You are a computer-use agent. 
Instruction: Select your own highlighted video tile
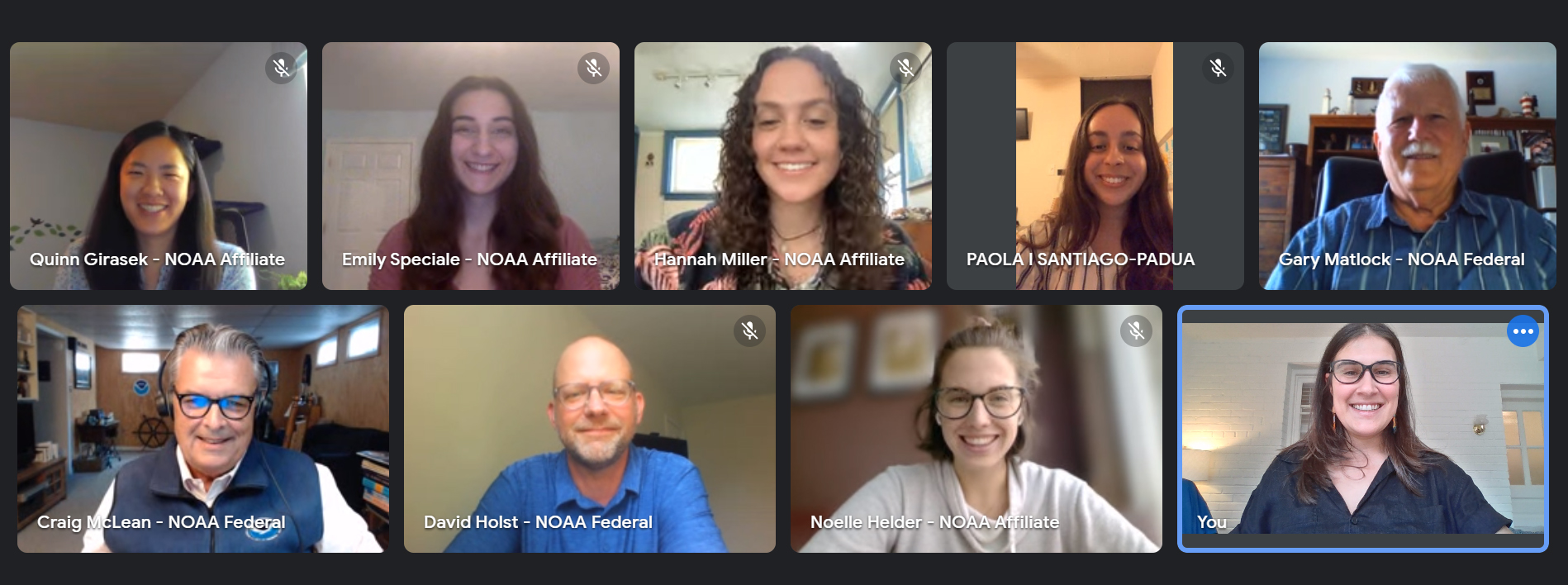point(1363,429)
